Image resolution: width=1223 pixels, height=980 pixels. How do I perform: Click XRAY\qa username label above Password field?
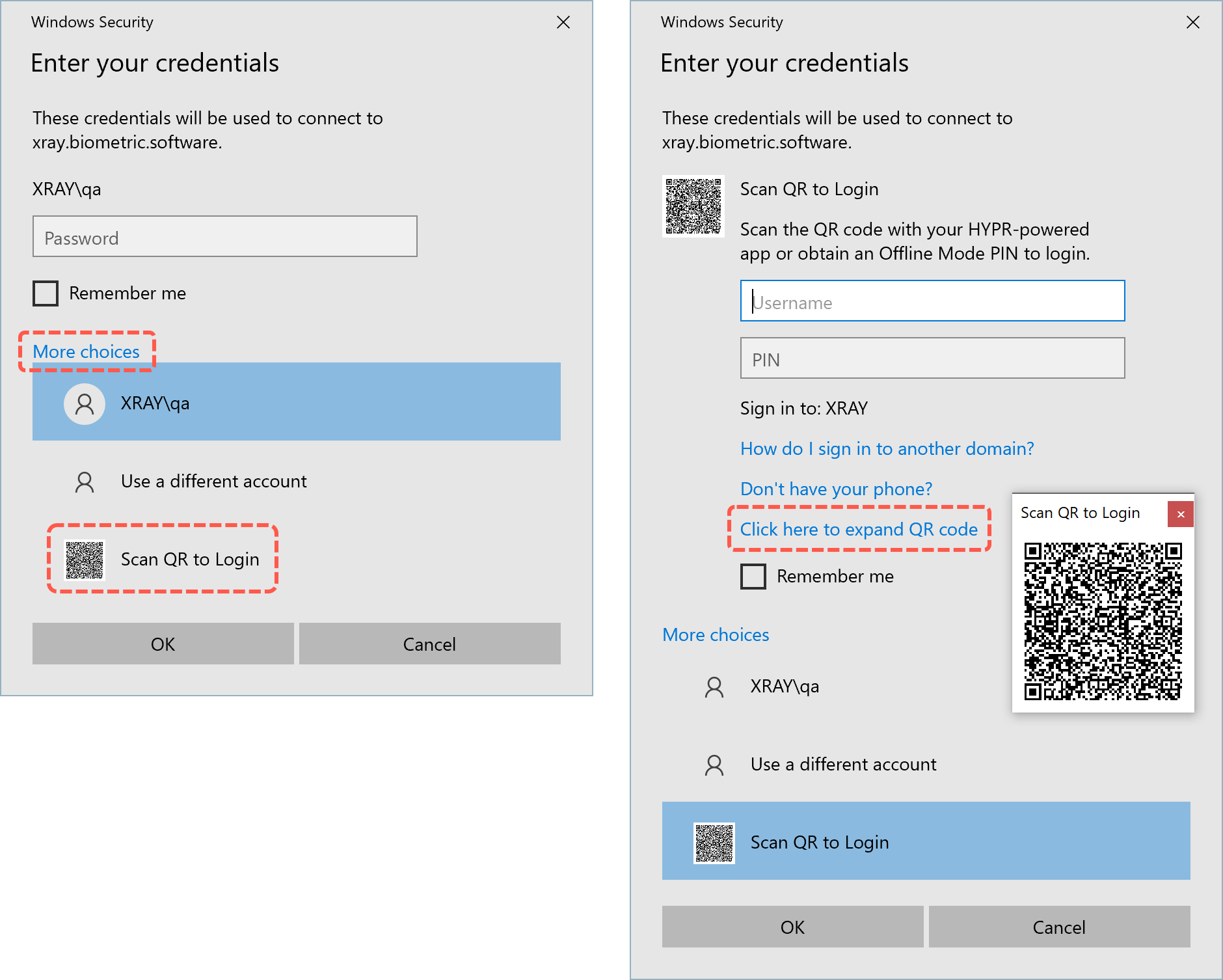click(67, 189)
